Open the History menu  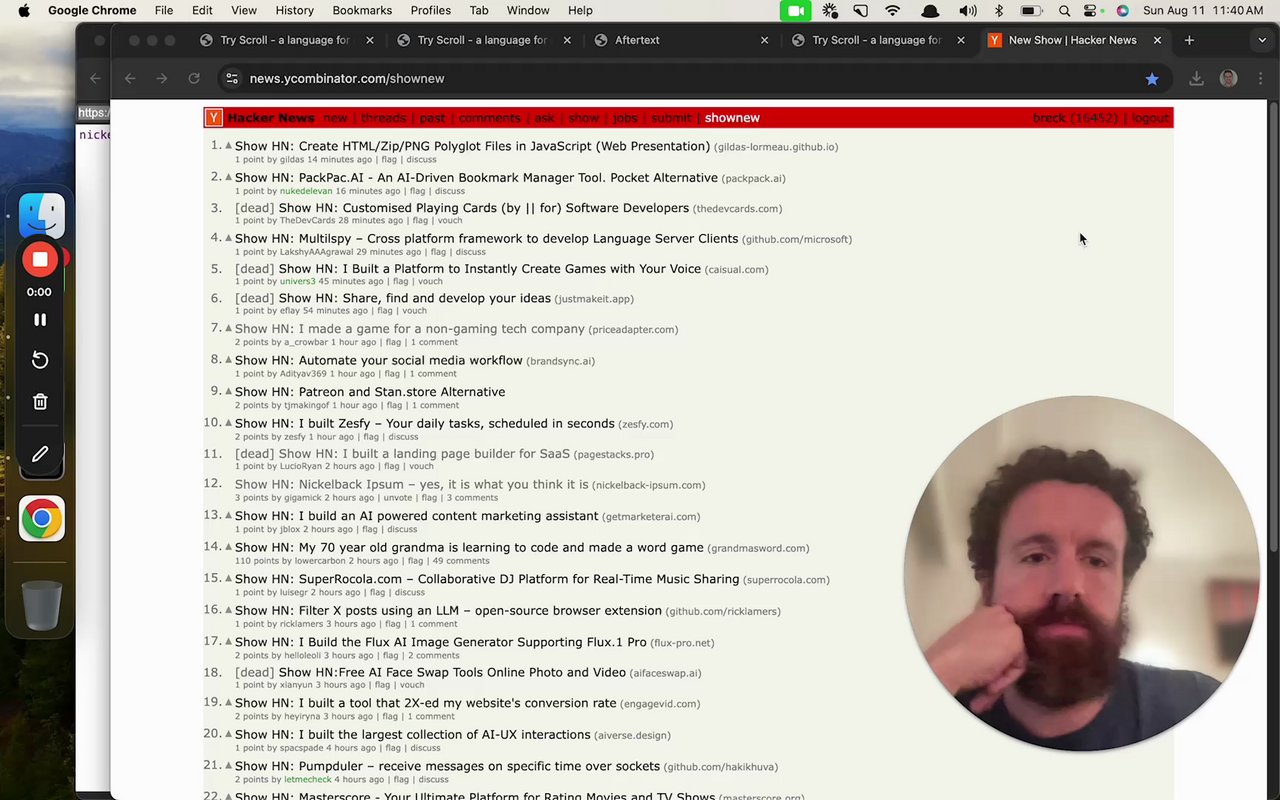tap(294, 10)
